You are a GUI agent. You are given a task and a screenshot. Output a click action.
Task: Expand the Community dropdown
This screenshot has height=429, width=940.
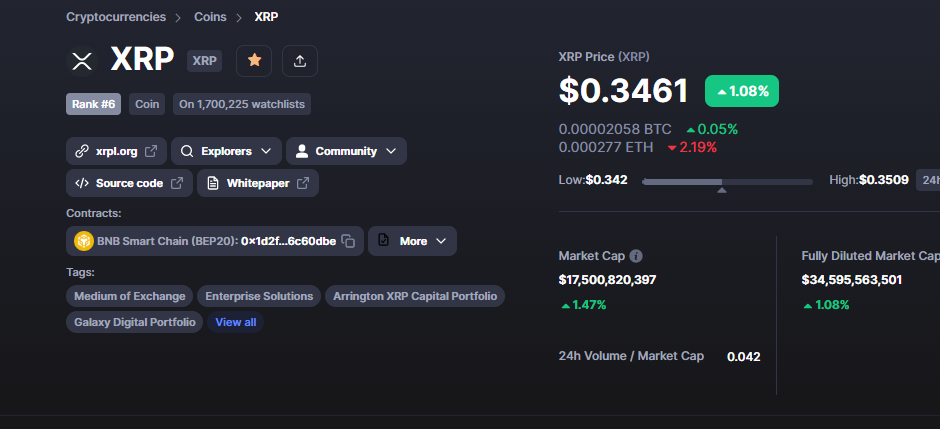346,151
